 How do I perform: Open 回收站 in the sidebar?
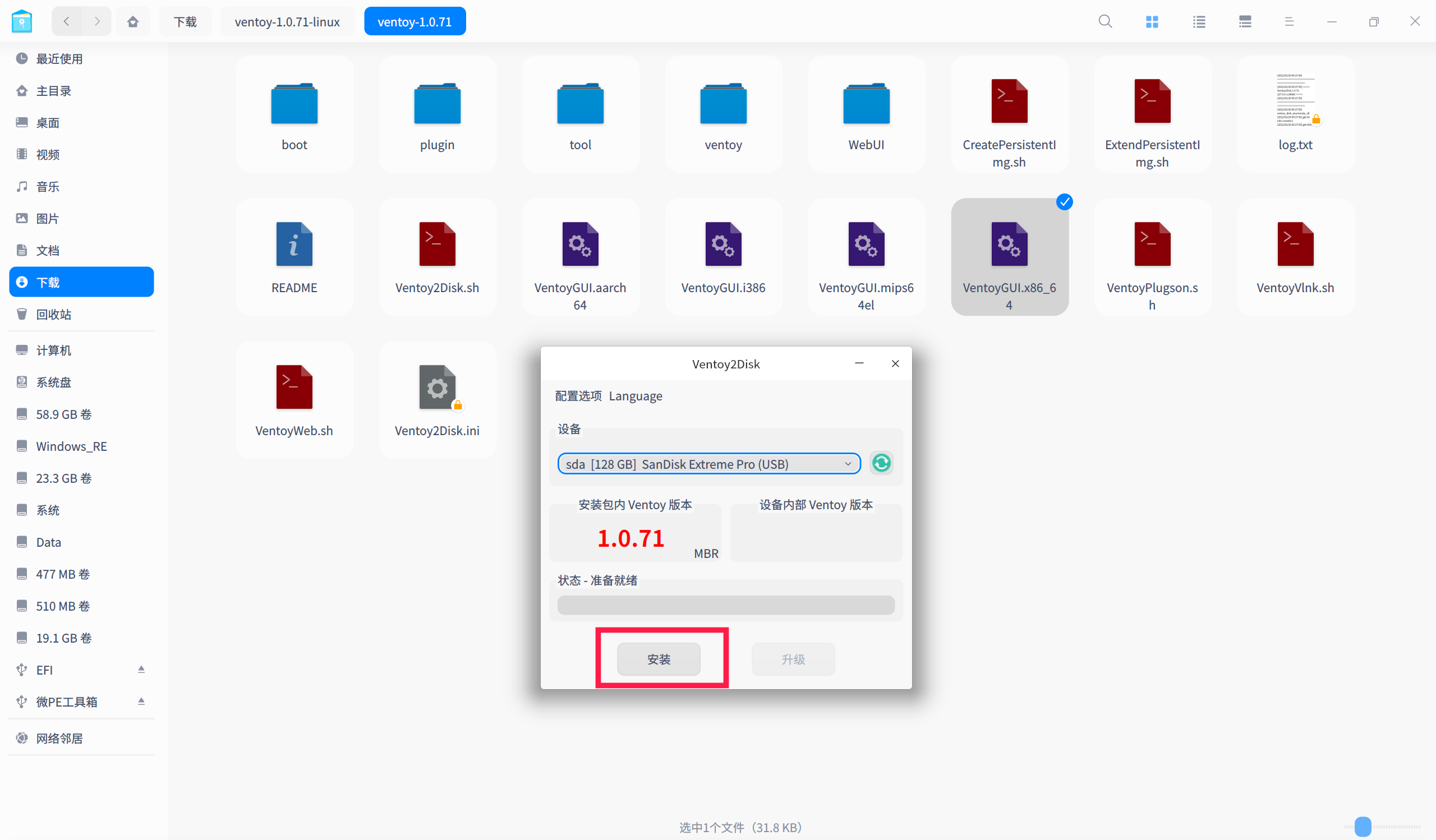click(53, 315)
